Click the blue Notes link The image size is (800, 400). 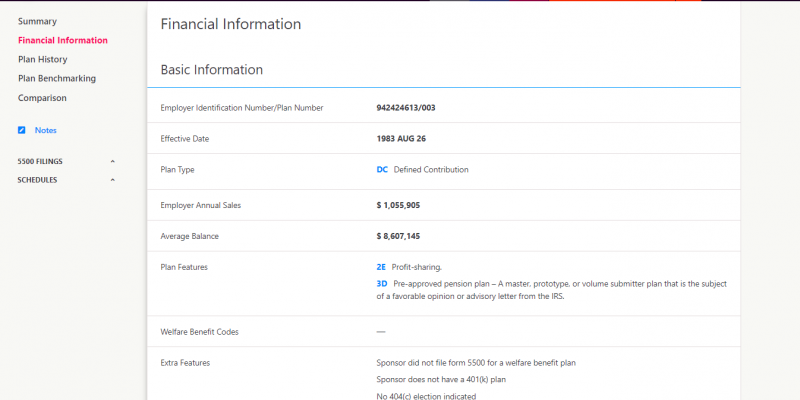[x=46, y=130]
